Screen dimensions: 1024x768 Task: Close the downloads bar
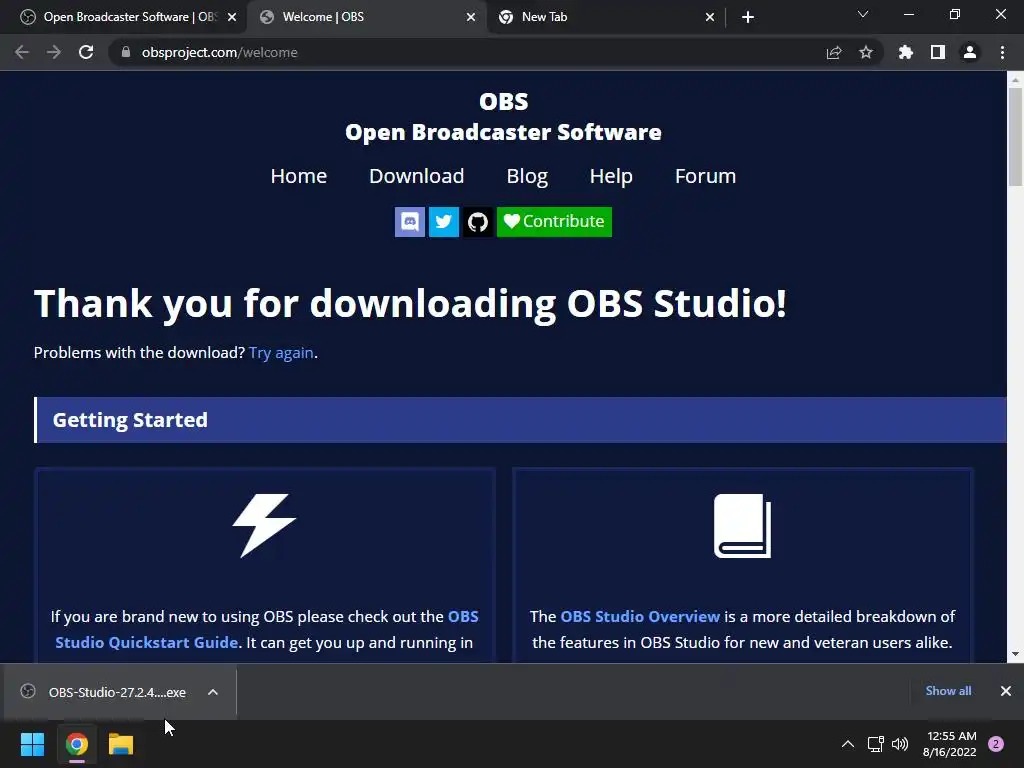click(1006, 691)
